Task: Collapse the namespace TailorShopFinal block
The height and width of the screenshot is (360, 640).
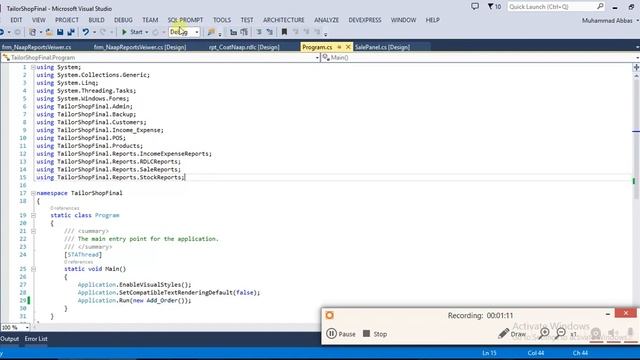Action: (33, 193)
